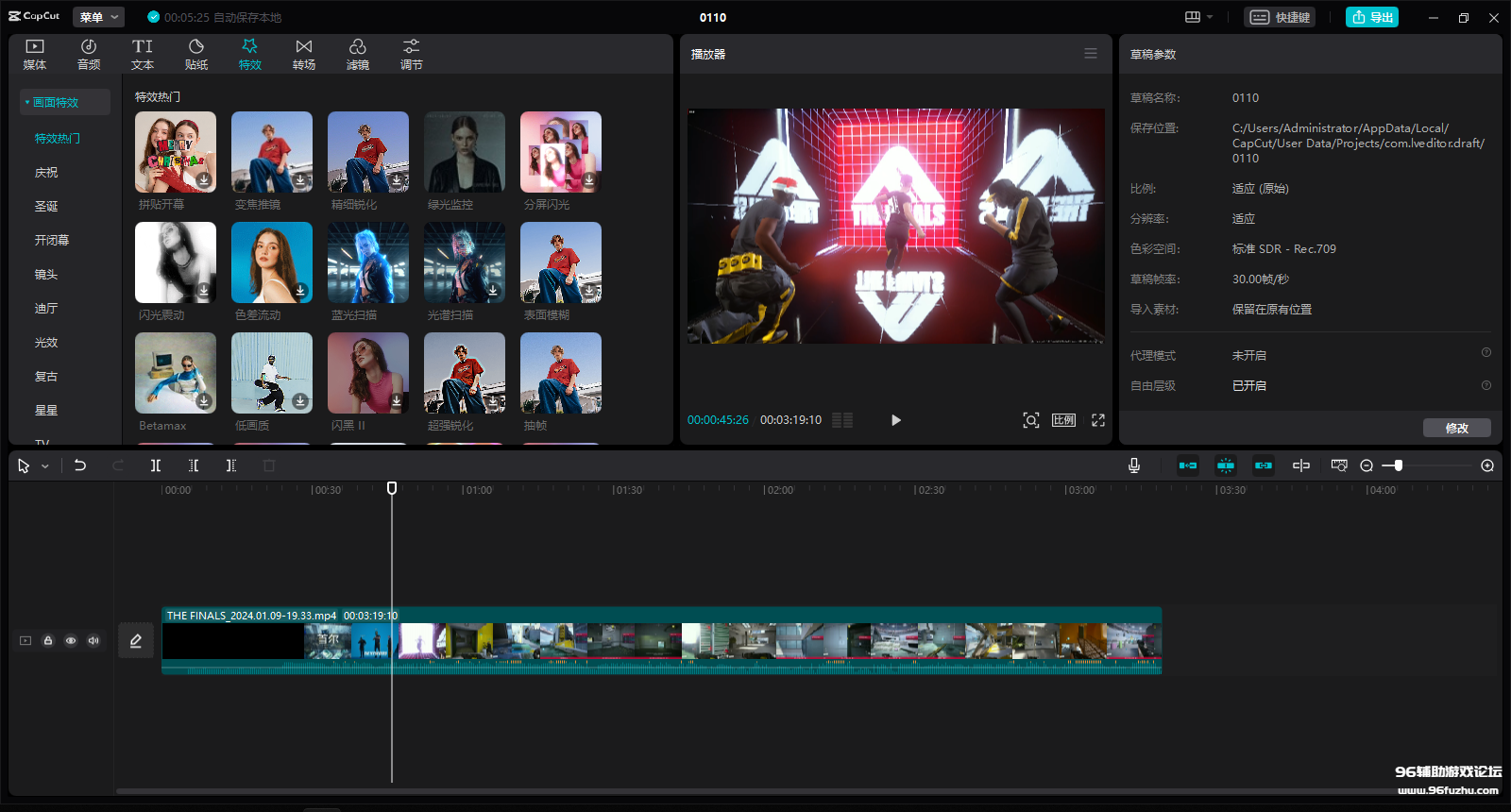The image size is (1511, 812).
Task: Click the undo arrow in timeline toolbar
Action: coord(80,465)
